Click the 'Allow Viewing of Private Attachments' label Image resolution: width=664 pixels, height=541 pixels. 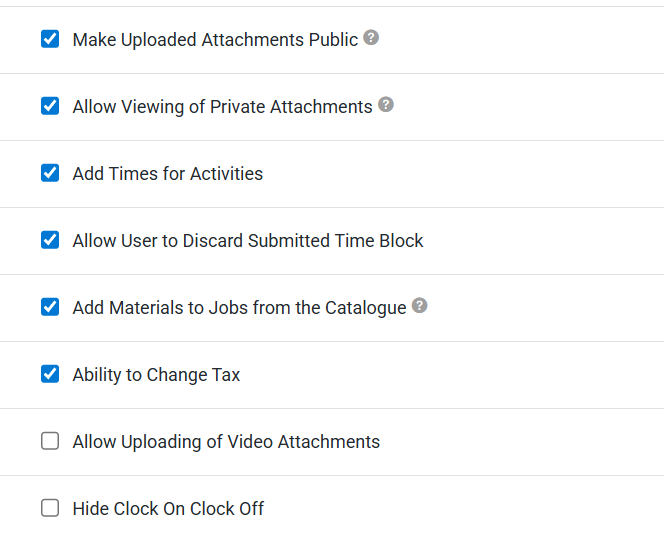222,107
